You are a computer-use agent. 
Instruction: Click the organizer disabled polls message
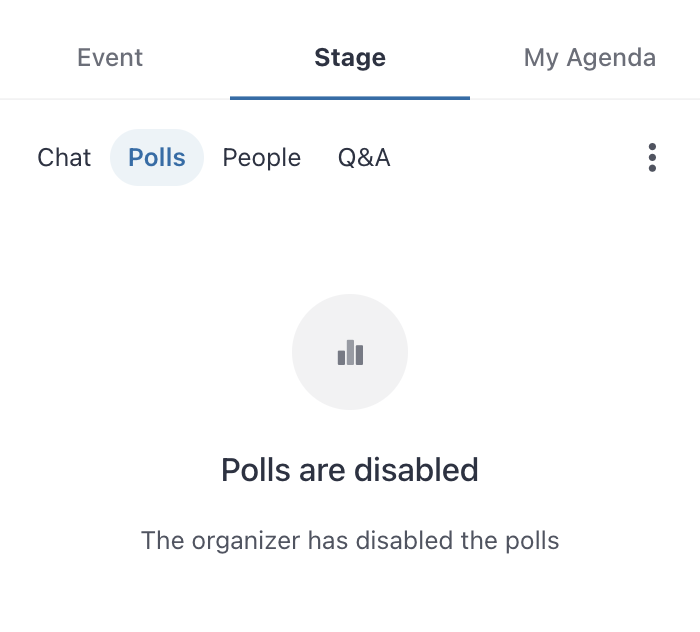point(350,541)
